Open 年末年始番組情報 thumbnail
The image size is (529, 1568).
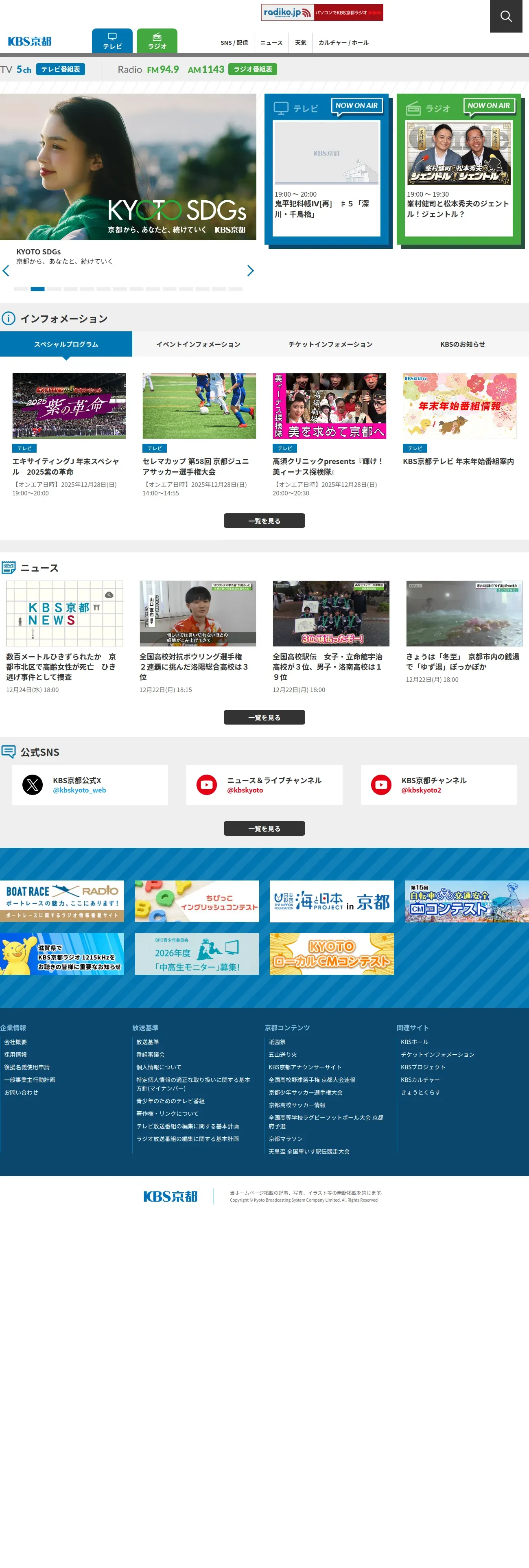[x=459, y=406]
